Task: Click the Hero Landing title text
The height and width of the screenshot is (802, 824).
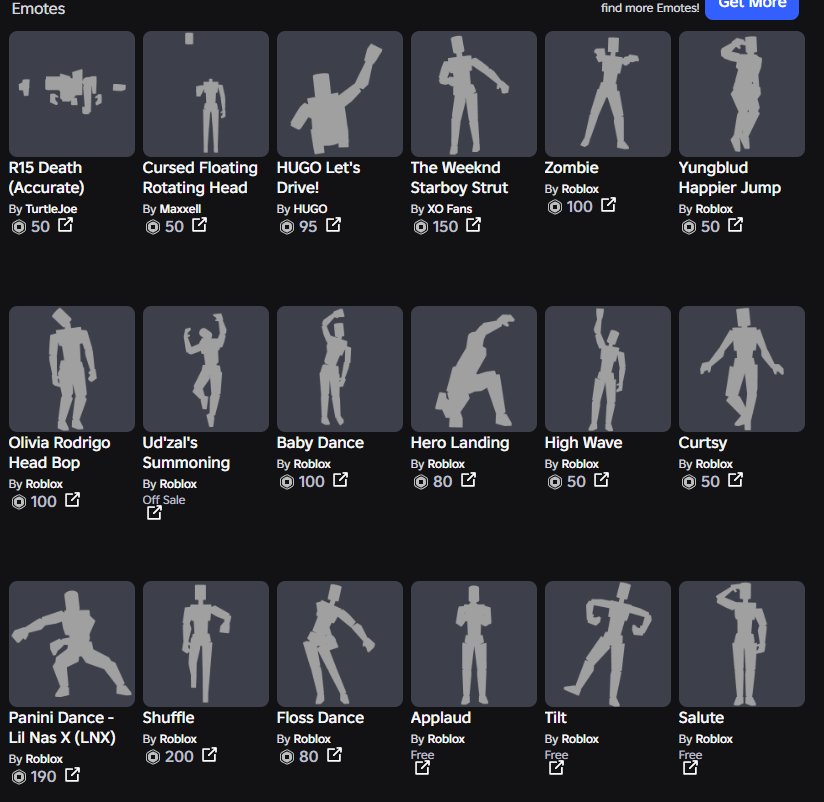Action: (x=460, y=443)
